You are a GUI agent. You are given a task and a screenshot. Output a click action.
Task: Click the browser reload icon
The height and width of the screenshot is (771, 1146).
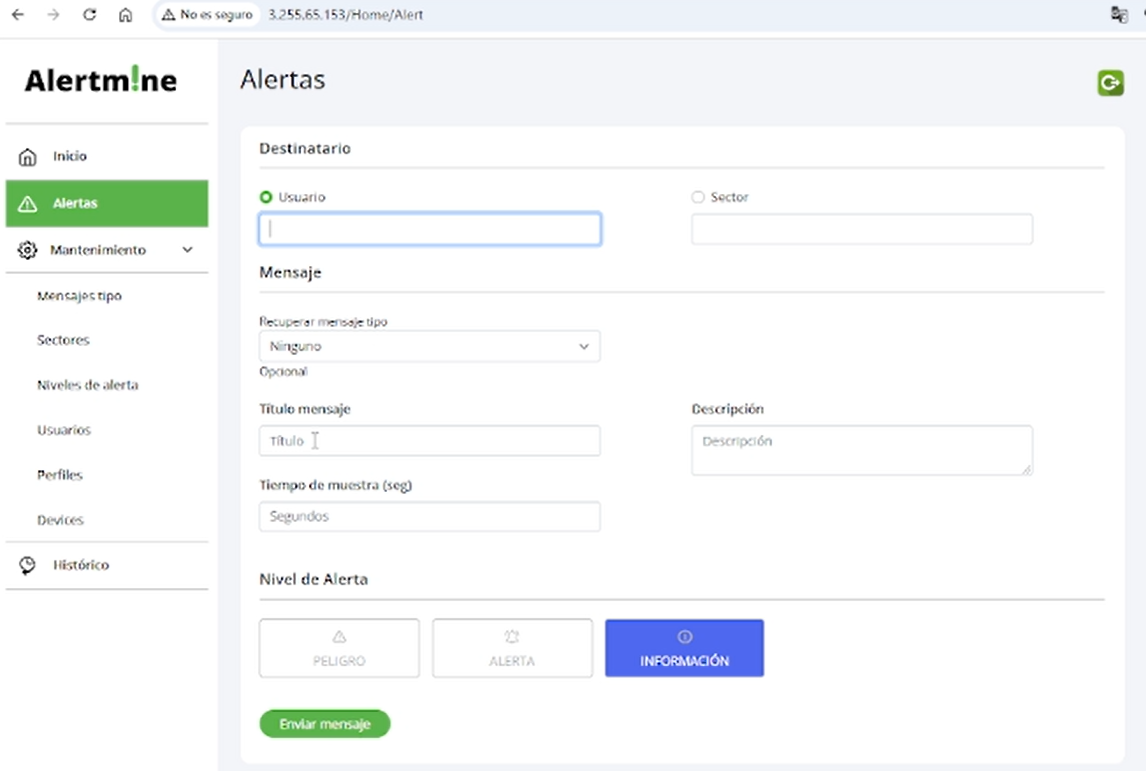coord(90,15)
